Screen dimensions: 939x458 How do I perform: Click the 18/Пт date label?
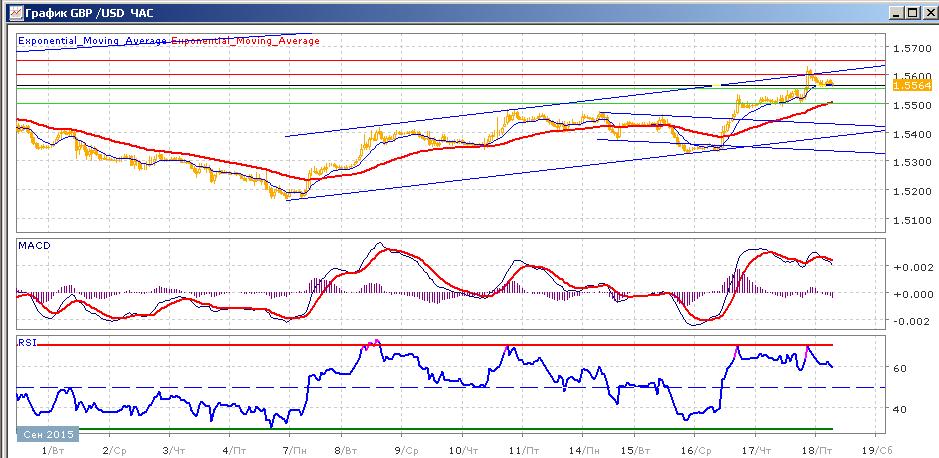click(x=819, y=450)
